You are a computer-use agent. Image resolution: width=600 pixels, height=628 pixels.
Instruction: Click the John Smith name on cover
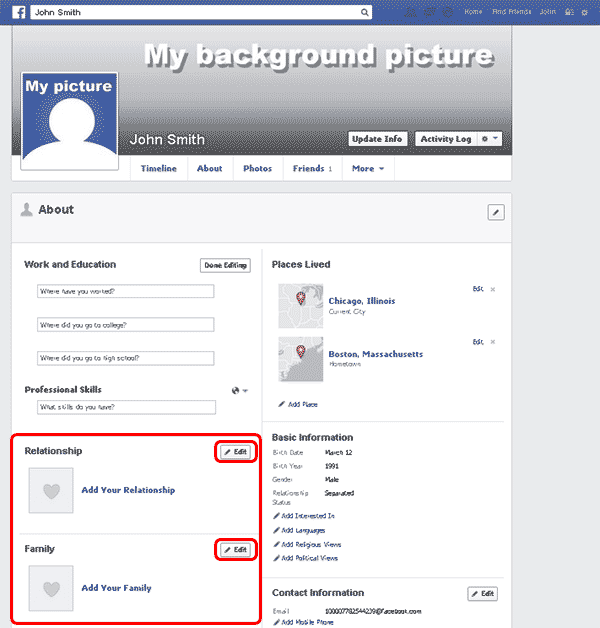click(x=167, y=139)
